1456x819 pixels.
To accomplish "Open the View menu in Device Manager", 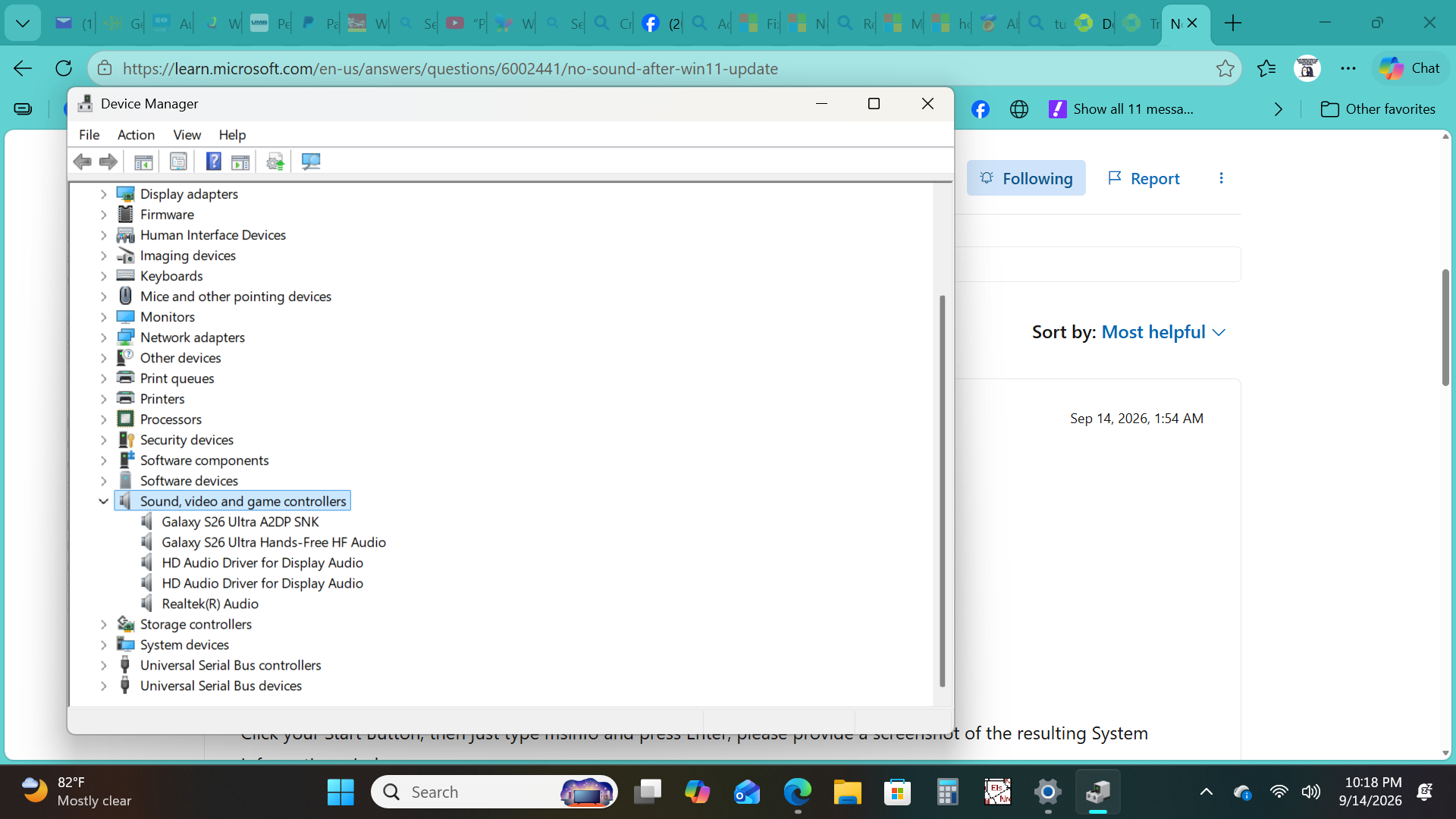I will pos(187,134).
